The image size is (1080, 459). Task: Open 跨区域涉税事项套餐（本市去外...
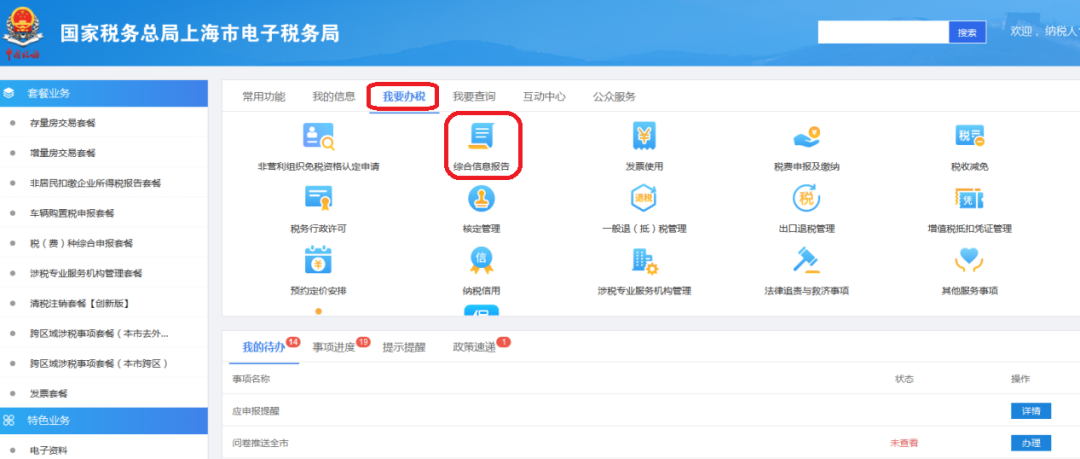pyautogui.click(x=99, y=334)
